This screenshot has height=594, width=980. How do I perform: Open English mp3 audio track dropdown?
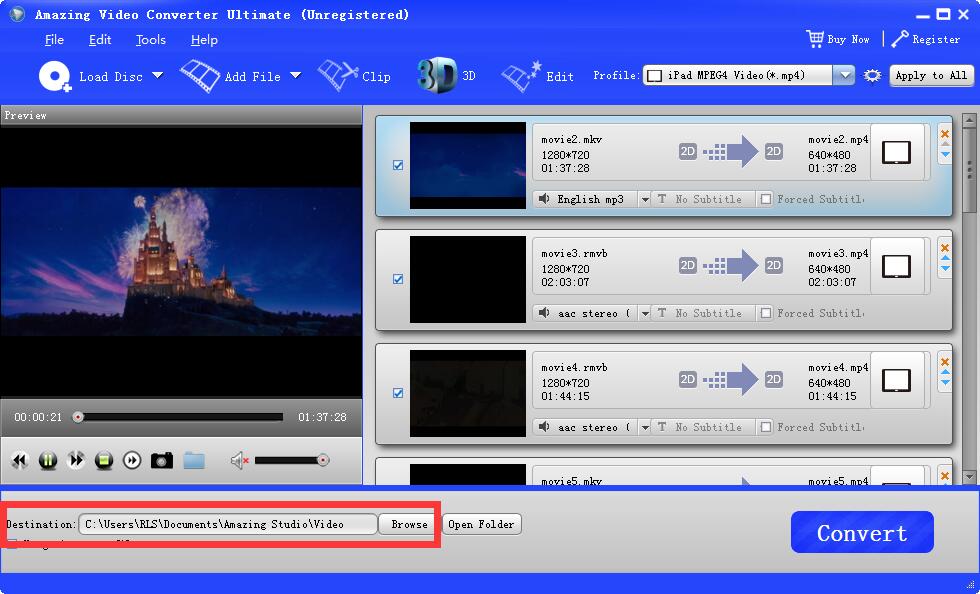644,199
